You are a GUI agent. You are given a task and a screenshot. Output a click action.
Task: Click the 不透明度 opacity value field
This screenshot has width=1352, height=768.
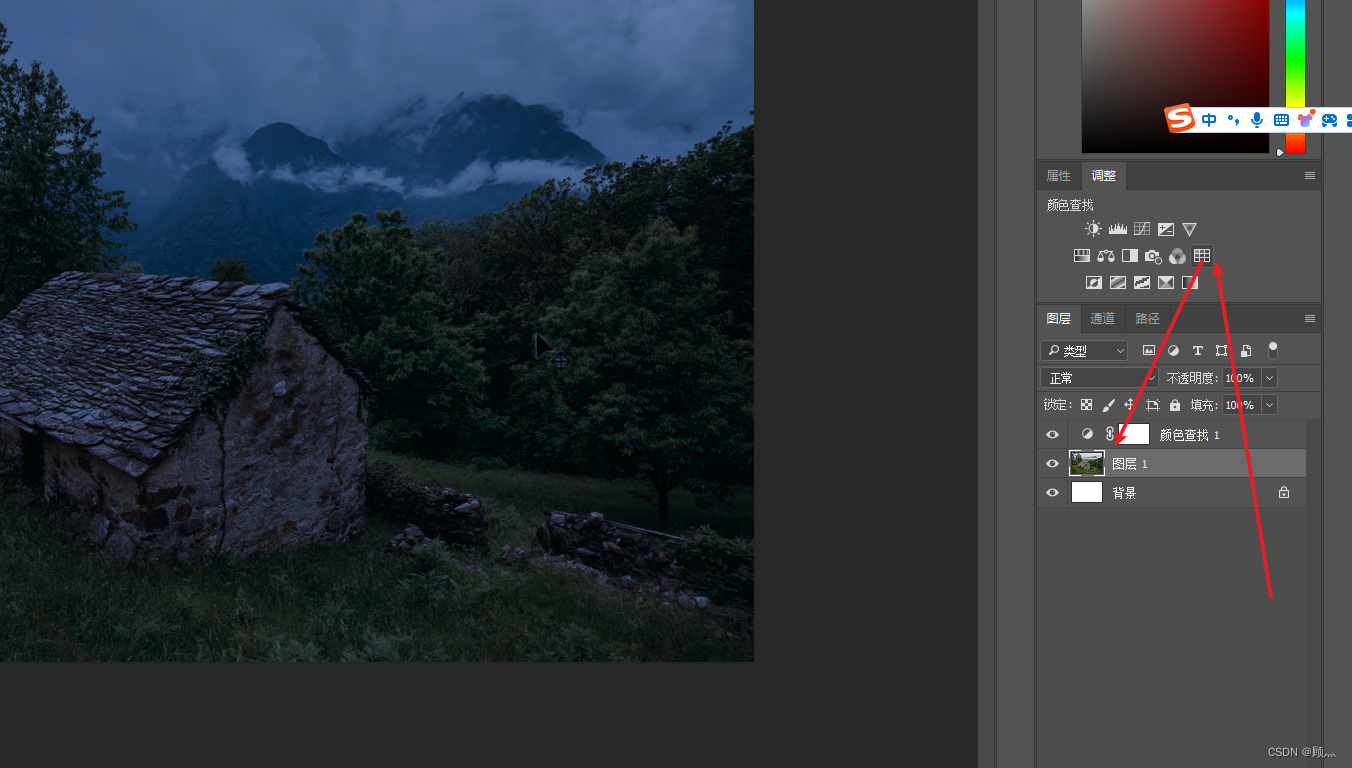[1241, 378]
